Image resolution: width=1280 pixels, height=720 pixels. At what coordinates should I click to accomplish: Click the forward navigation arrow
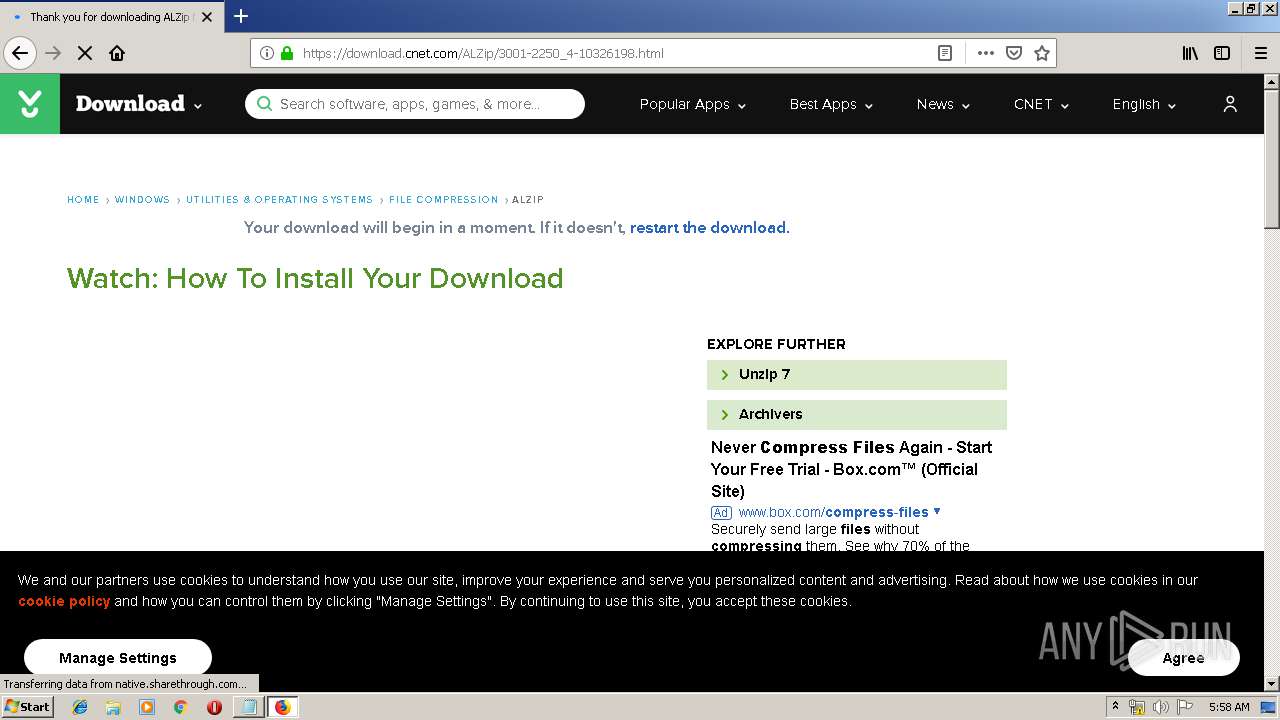coord(53,53)
